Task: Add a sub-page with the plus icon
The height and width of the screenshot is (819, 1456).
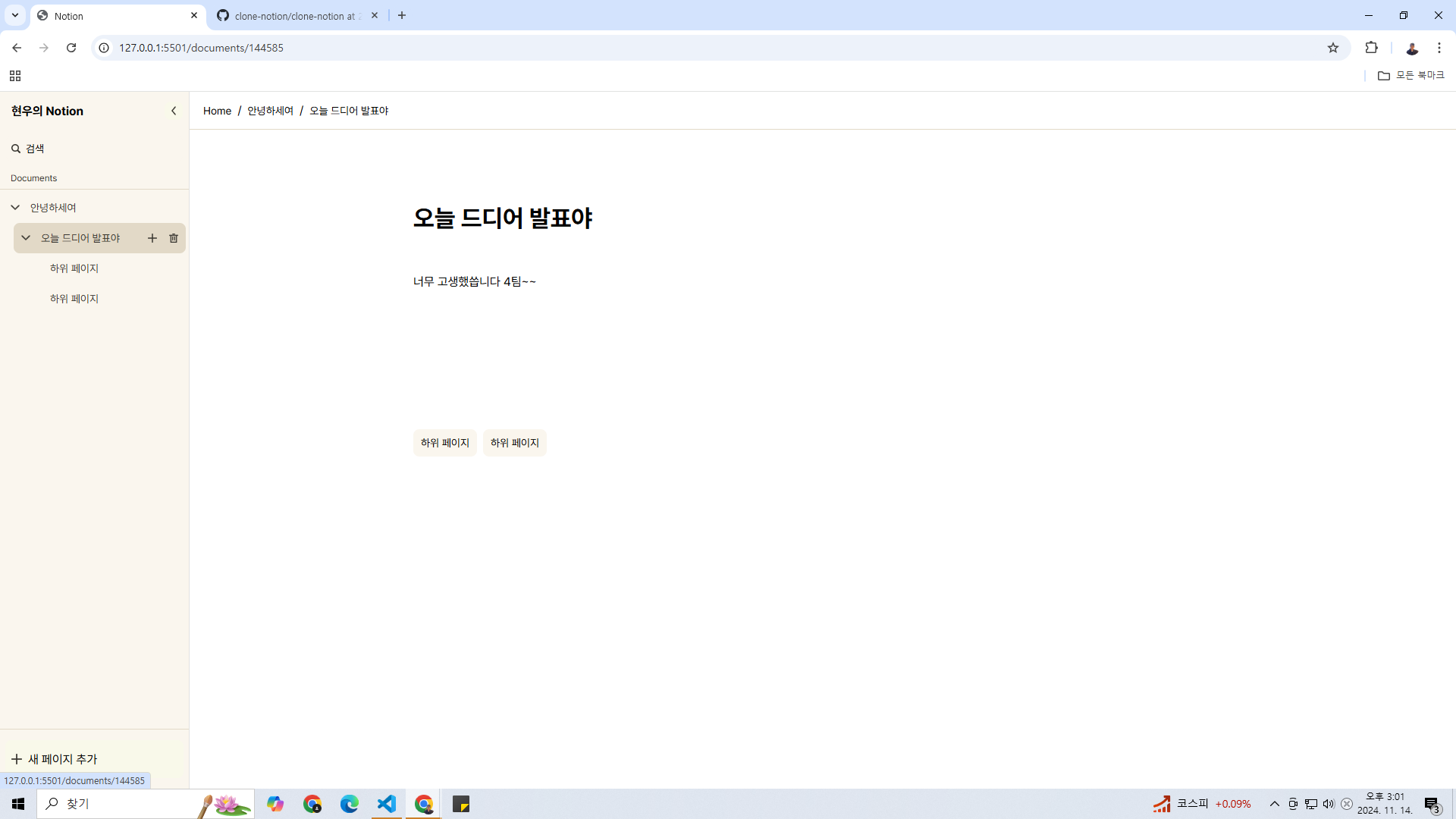Action: pos(152,238)
